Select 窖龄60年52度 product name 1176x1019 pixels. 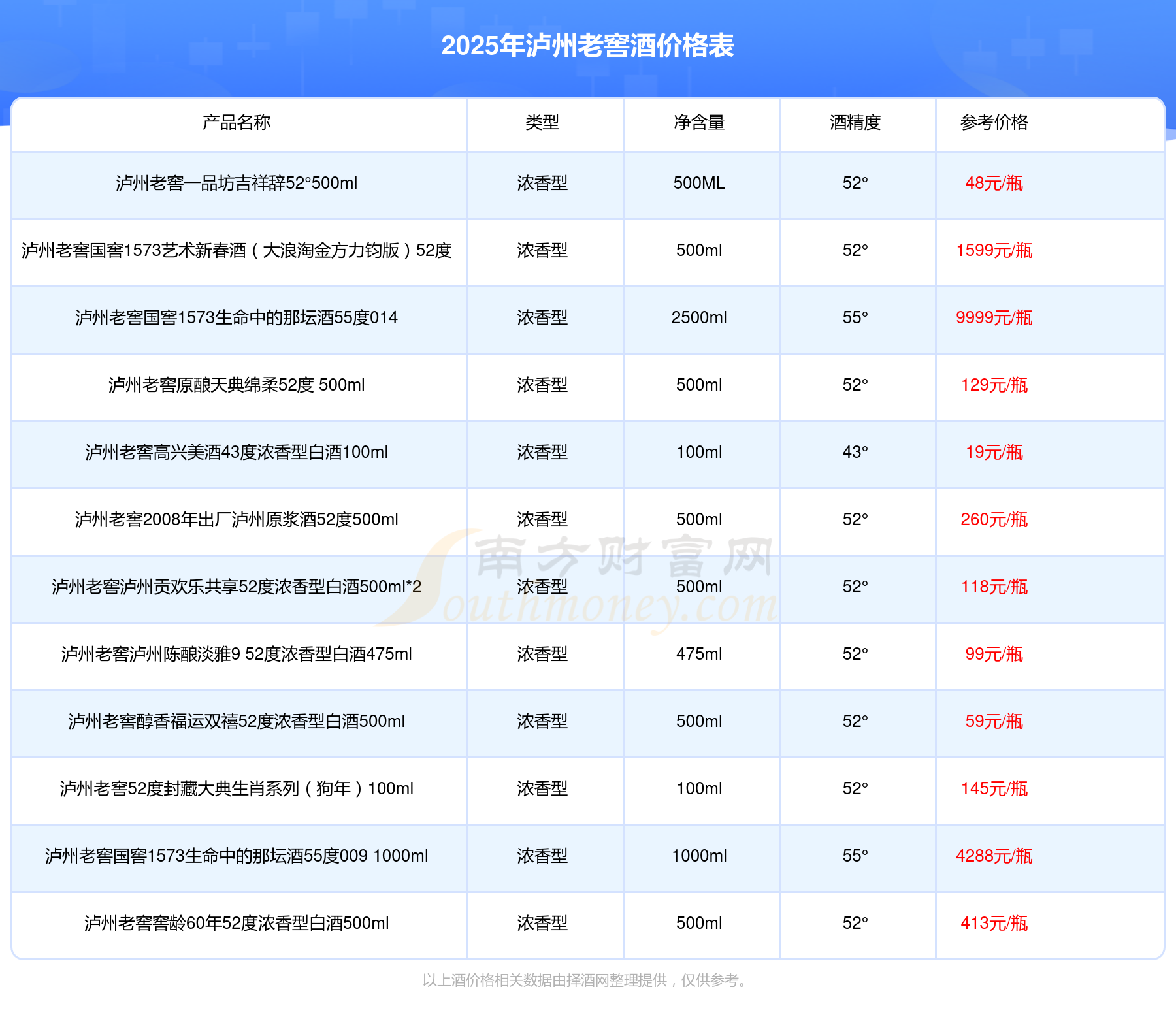237,923
